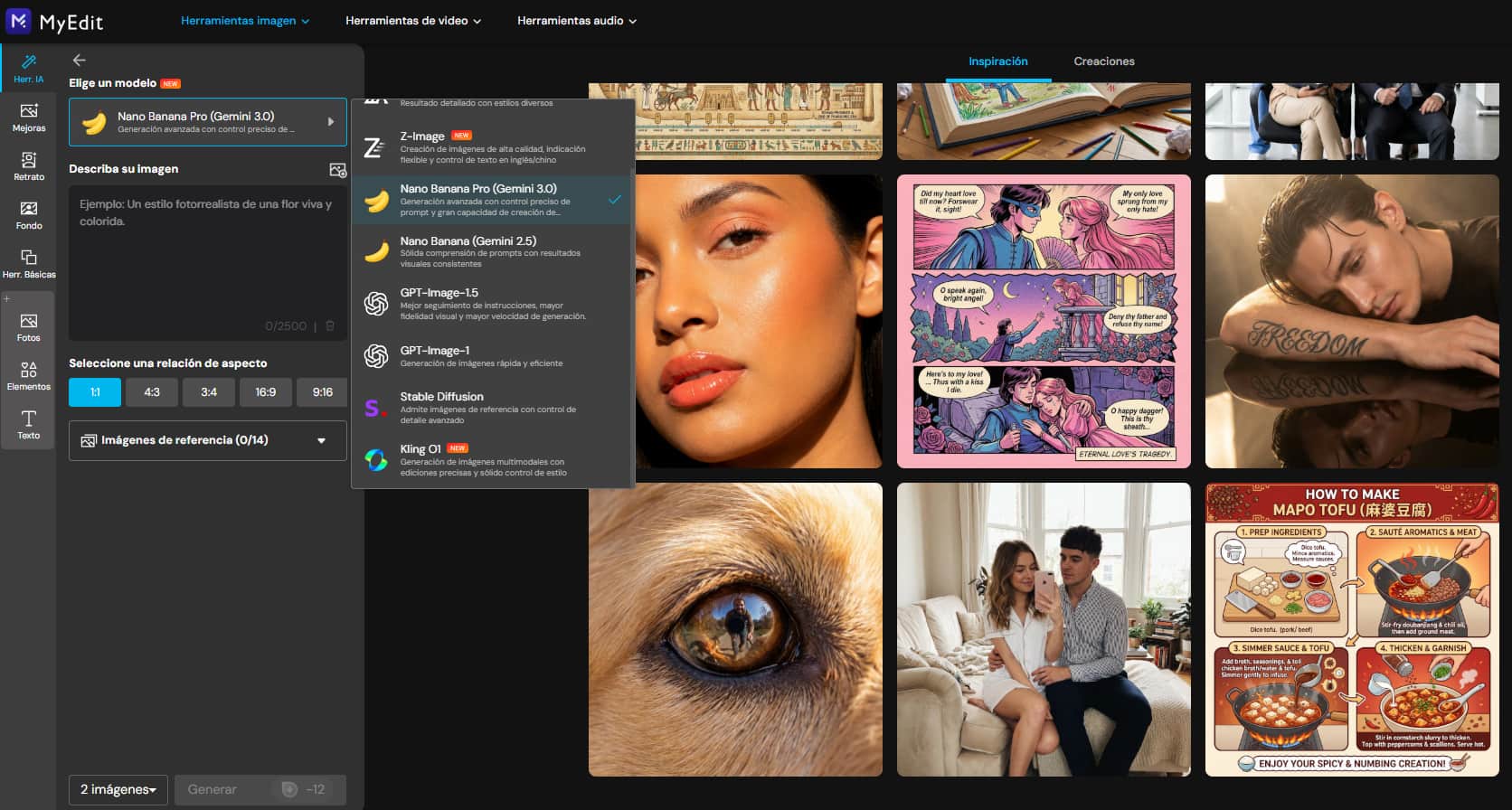Click the '0/2500' character counter
This screenshot has height=810, width=1512.
[286, 326]
